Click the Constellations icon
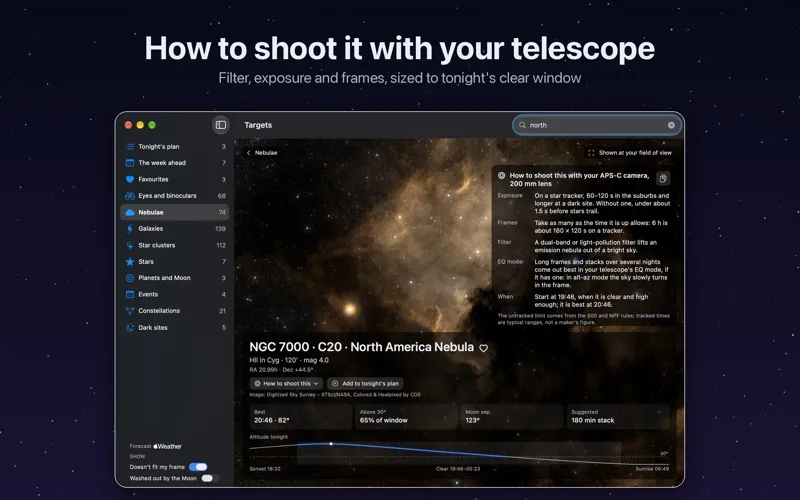The height and width of the screenshot is (500, 800). 130,311
